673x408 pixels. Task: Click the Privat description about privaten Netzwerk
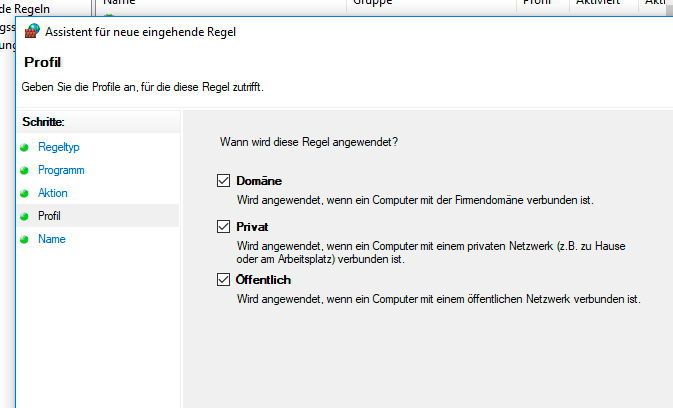point(431,252)
